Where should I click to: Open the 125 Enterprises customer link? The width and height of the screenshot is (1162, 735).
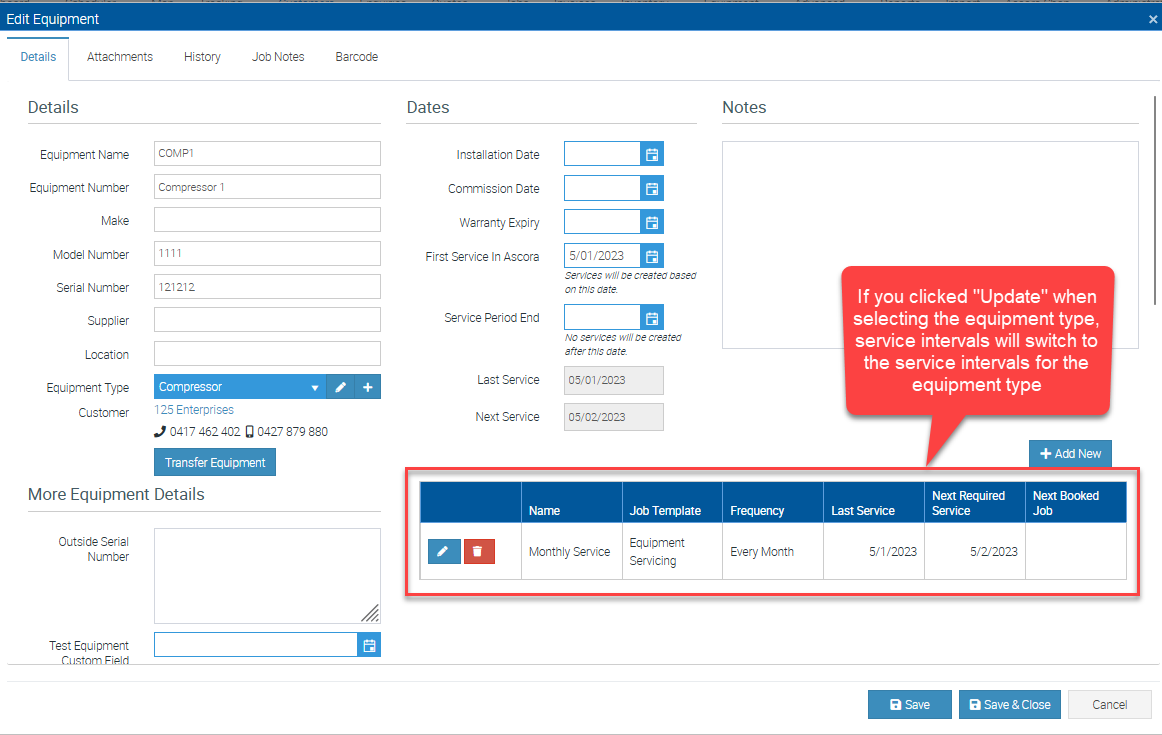(193, 410)
